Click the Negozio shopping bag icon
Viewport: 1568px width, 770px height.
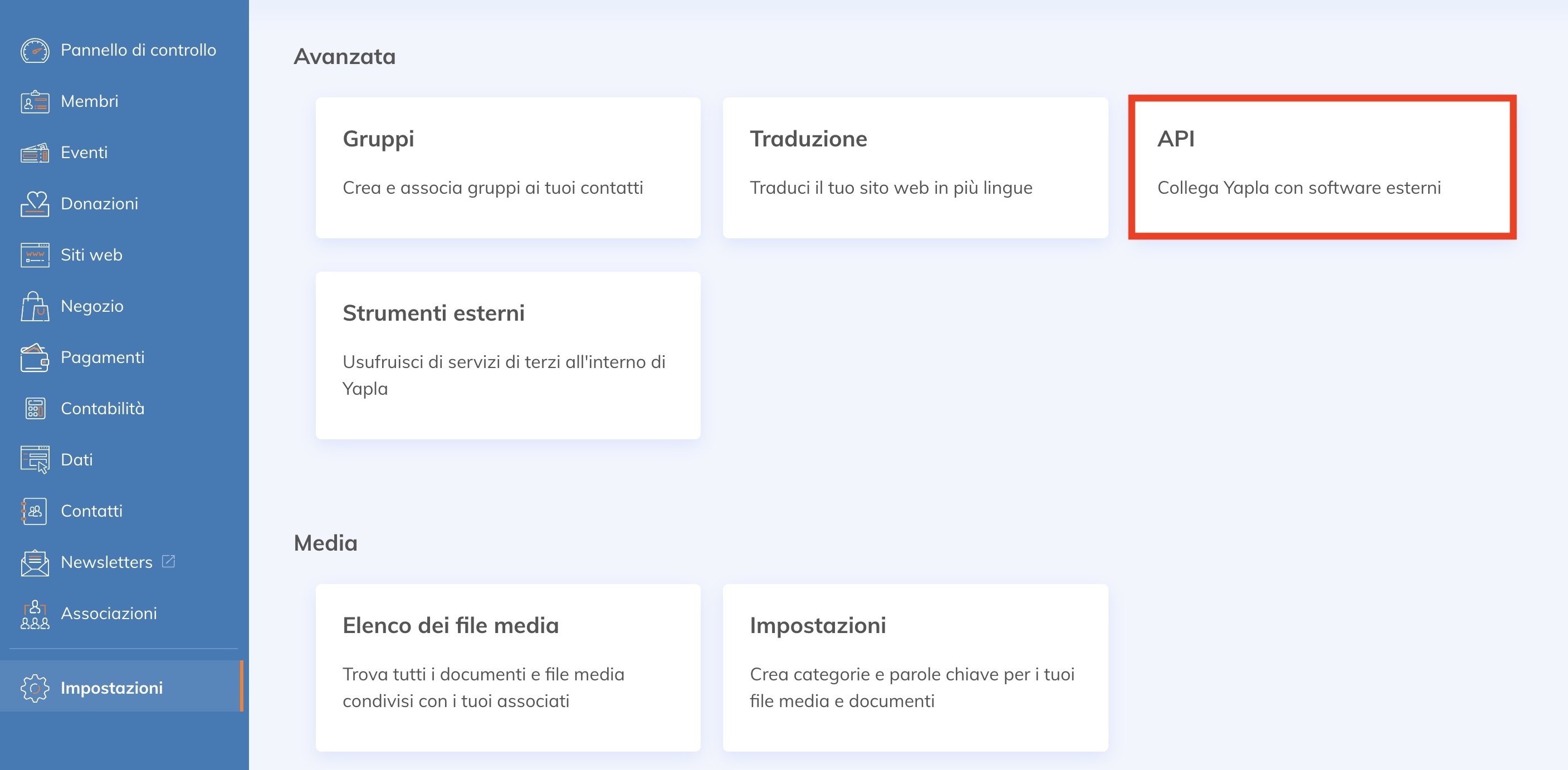35,306
